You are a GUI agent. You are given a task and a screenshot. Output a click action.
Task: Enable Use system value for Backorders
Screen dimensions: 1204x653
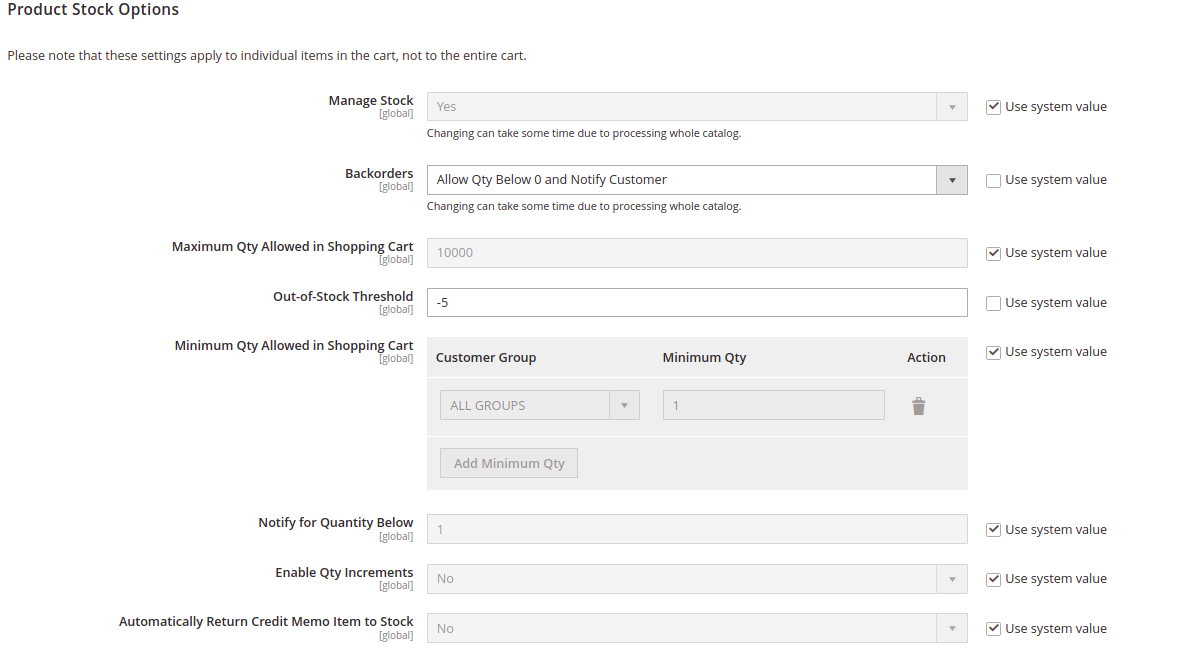(993, 179)
